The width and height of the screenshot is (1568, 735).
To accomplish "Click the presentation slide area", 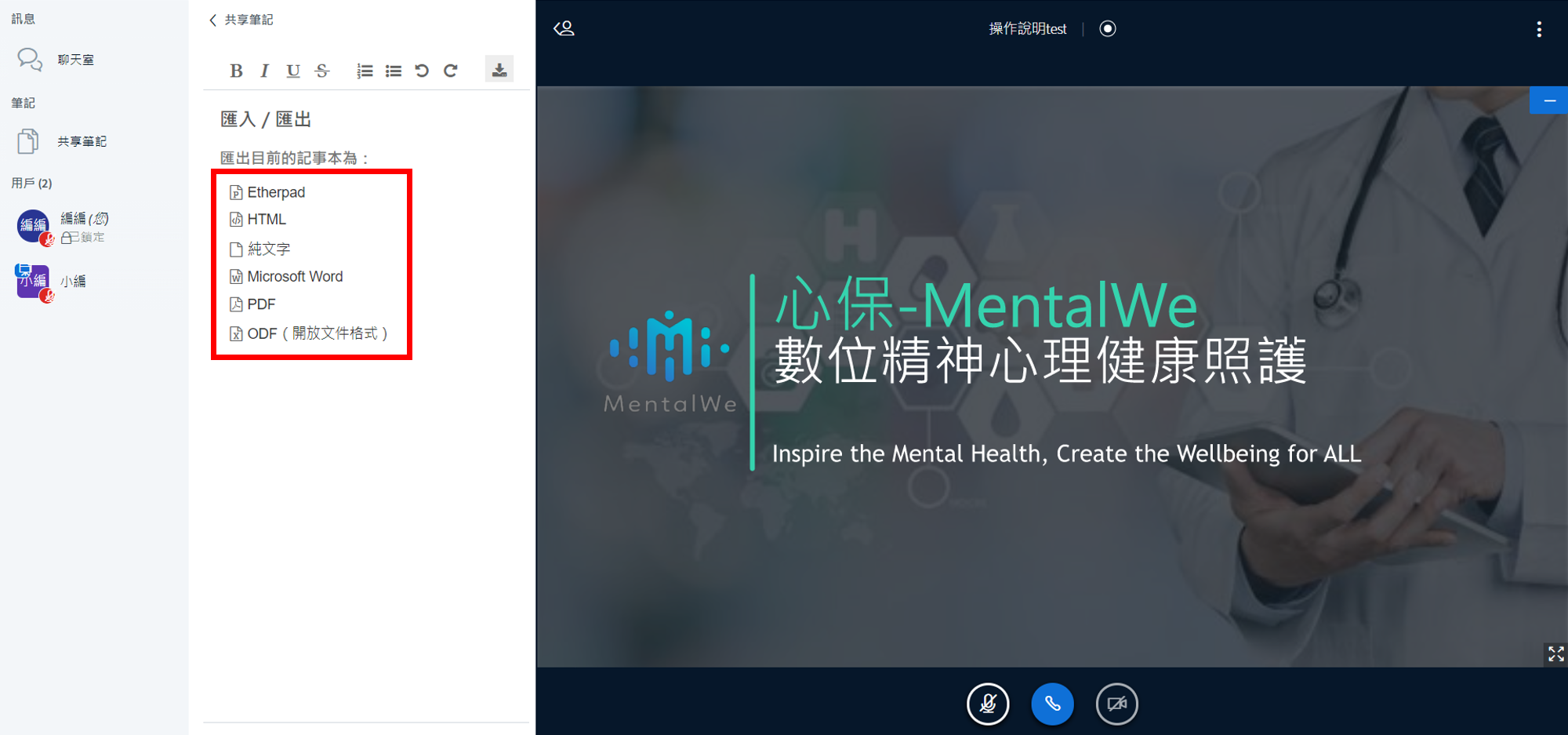I will [x=1052, y=377].
